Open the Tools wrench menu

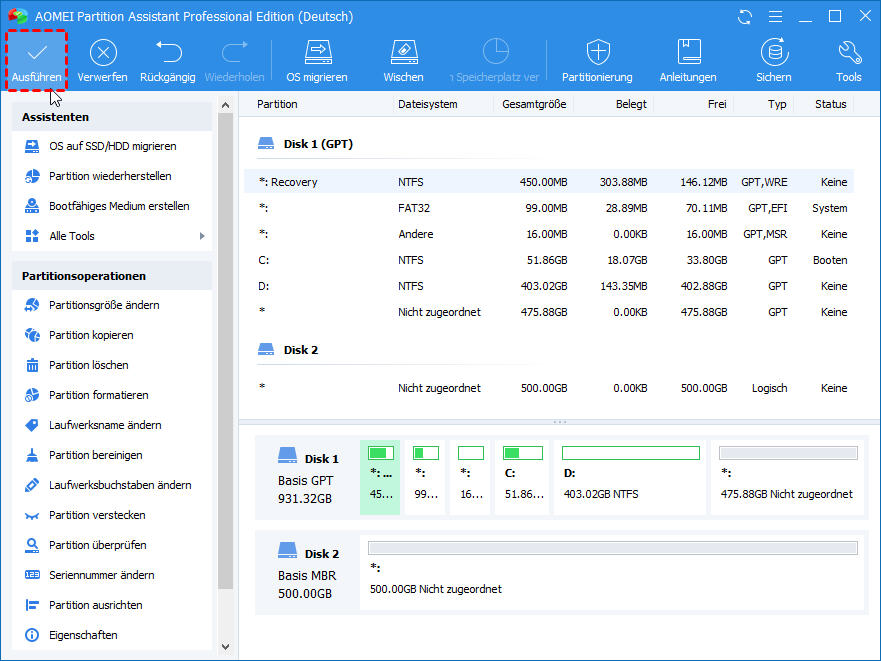[848, 52]
